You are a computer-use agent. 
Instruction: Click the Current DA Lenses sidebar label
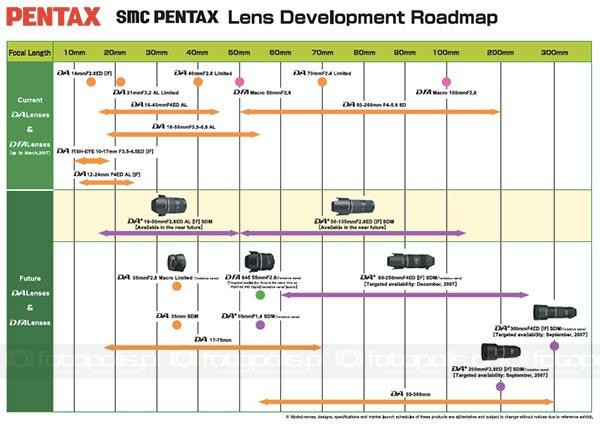point(30,126)
